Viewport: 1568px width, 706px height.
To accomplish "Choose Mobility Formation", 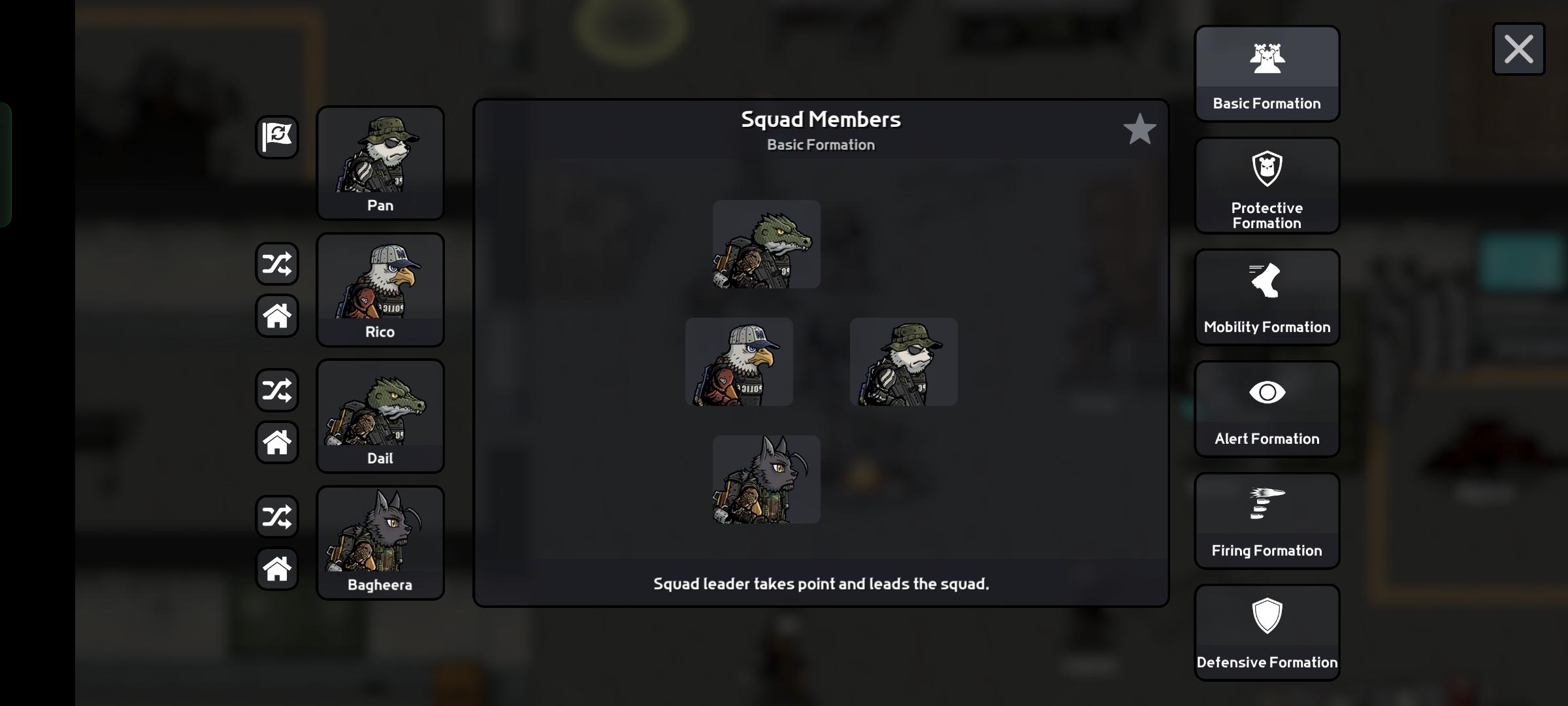I will (1267, 297).
